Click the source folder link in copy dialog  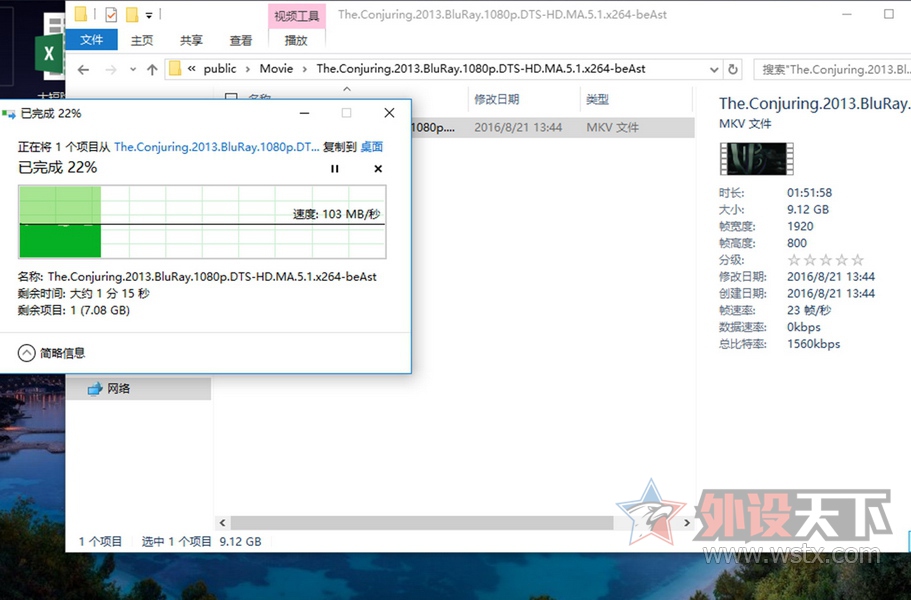(217, 147)
